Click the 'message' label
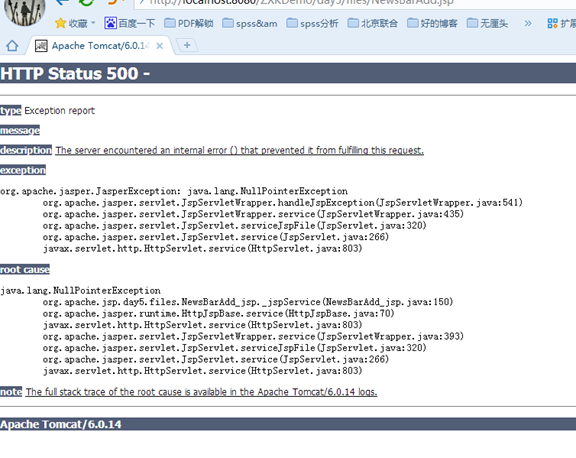 click(x=20, y=130)
